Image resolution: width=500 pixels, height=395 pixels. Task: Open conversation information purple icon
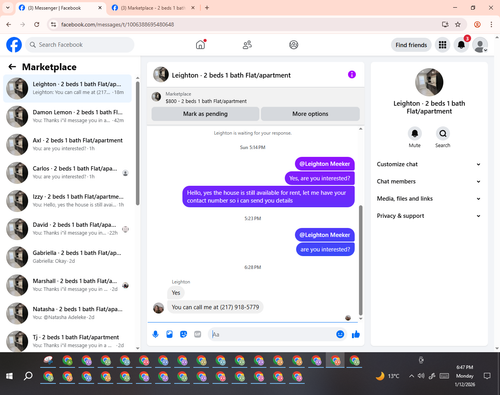tap(352, 74)
